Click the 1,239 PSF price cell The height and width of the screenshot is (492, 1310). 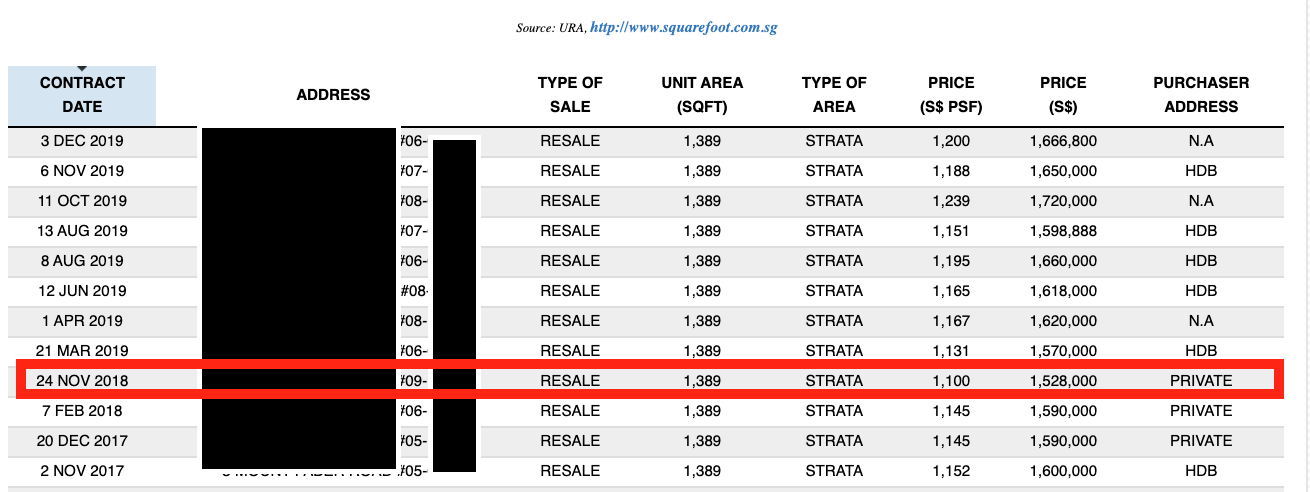[x=950, y=201]
